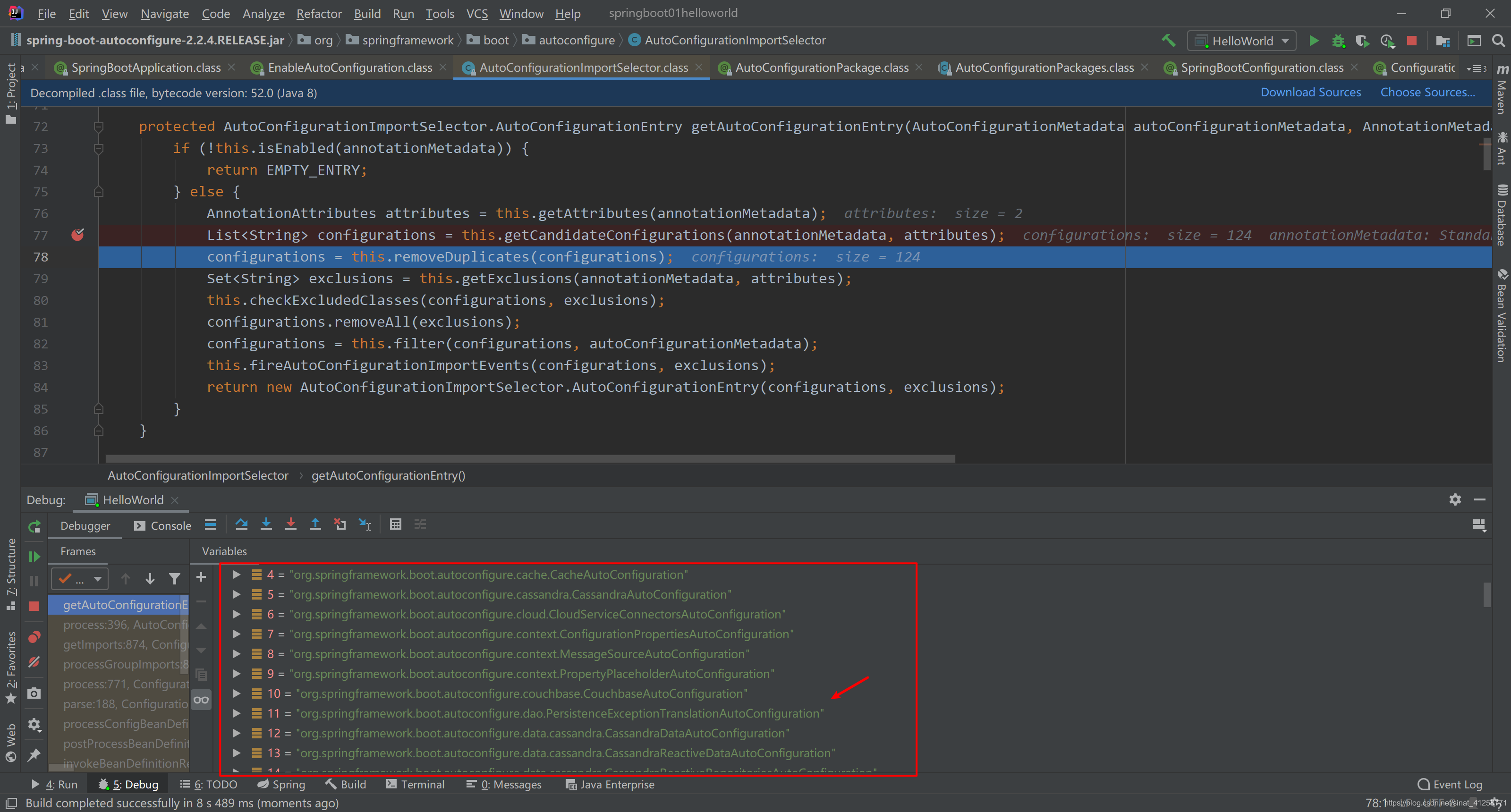Click the Step Over debugger icon
The image size is (1511, 812).
241,524
